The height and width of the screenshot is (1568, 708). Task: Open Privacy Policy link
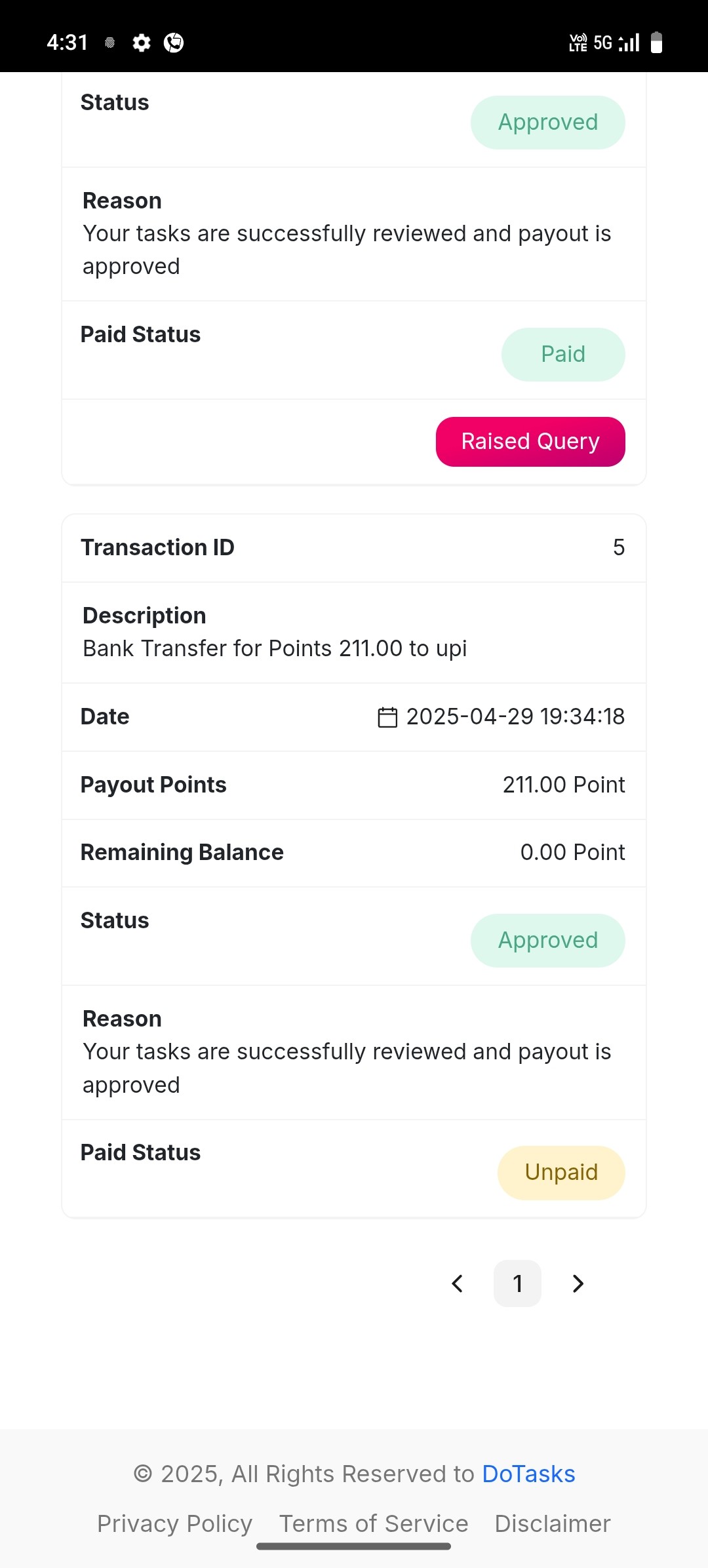174,1524
